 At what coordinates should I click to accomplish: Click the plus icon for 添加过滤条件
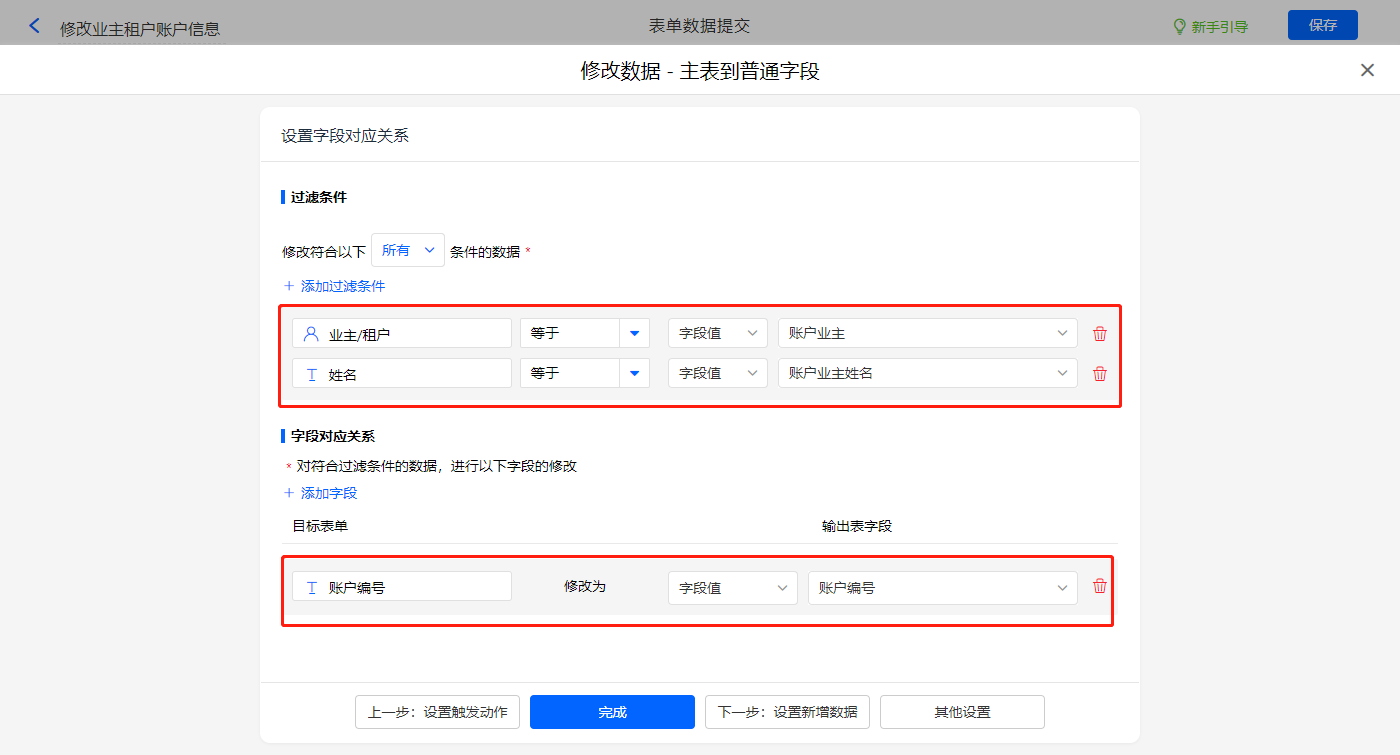click(x=289, y=286)
